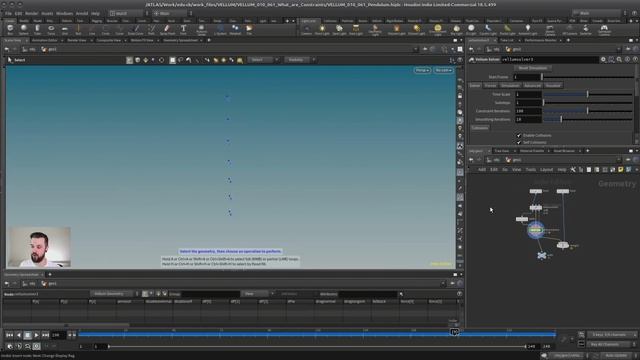Select the Grid shelf tool

click(64, 29)
